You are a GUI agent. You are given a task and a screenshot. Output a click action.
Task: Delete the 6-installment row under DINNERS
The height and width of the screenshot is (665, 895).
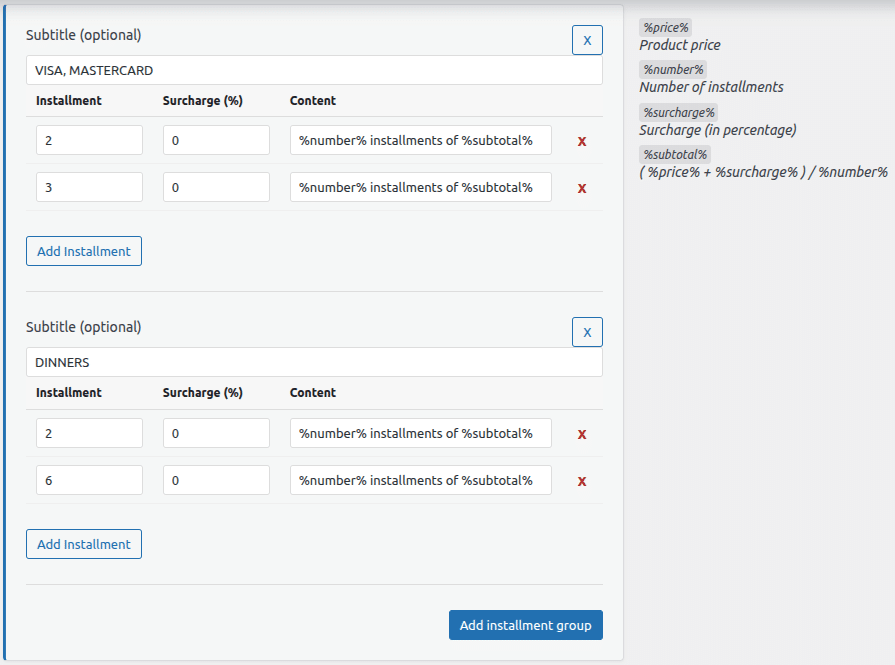coord(582,481)
